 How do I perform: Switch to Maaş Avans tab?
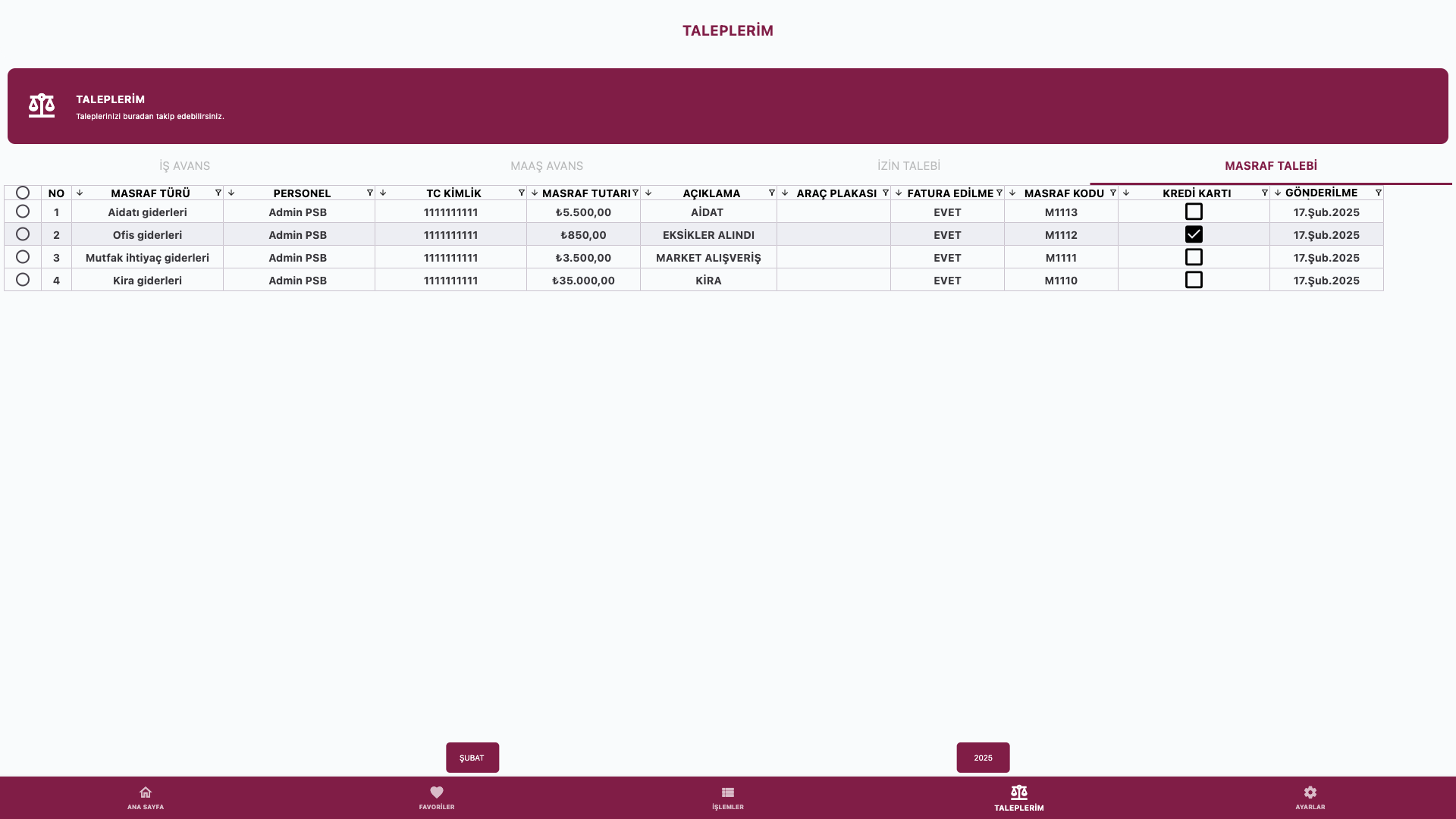(x=546, y=165)
